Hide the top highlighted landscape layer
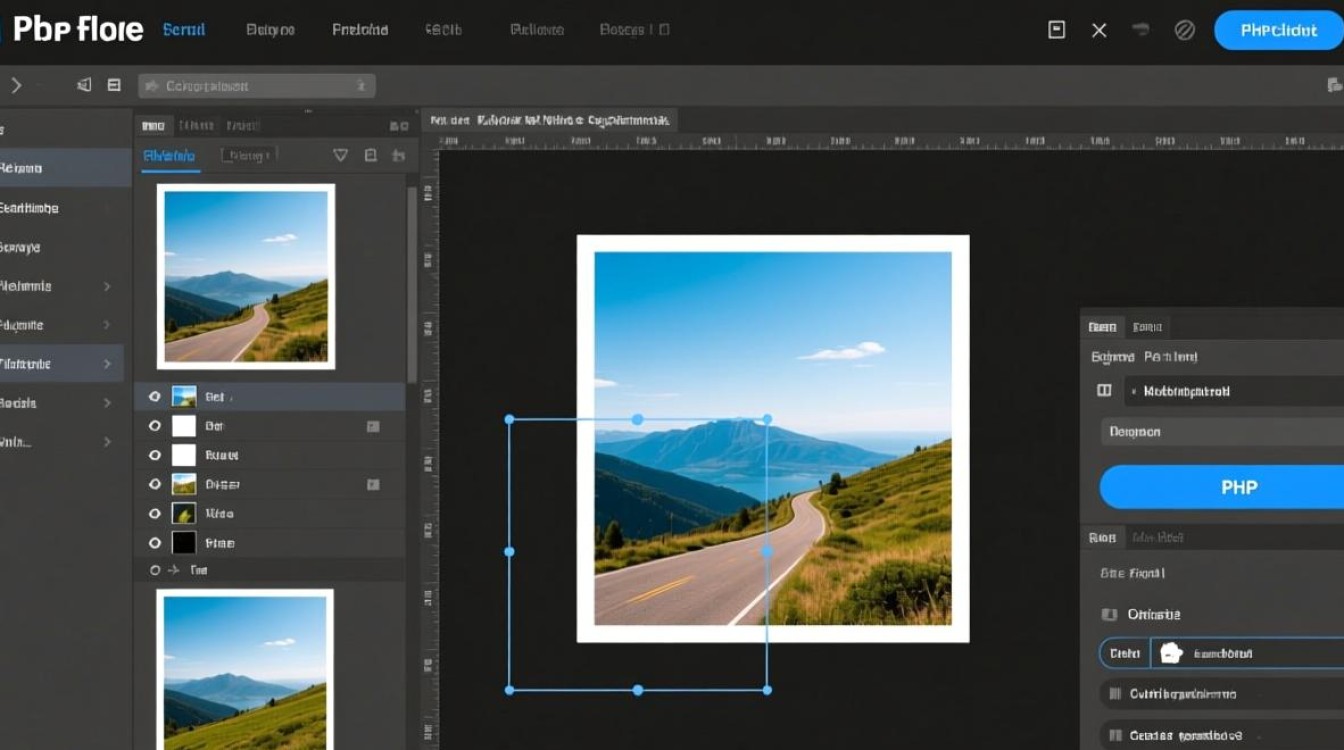This screenshot has height=750, width=1344. tap(154, 397)
